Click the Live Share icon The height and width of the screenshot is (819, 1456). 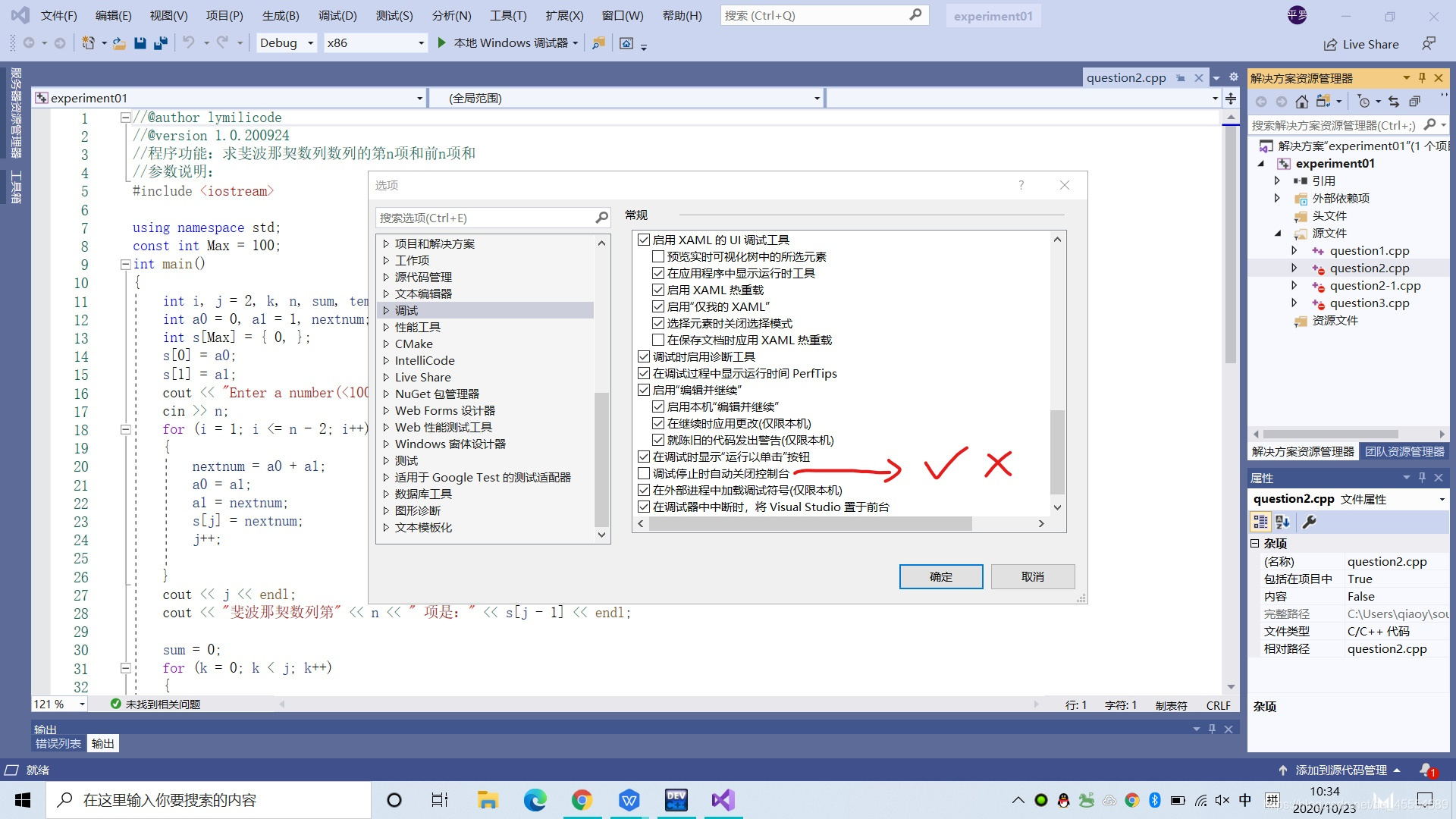coord(1330,45)
